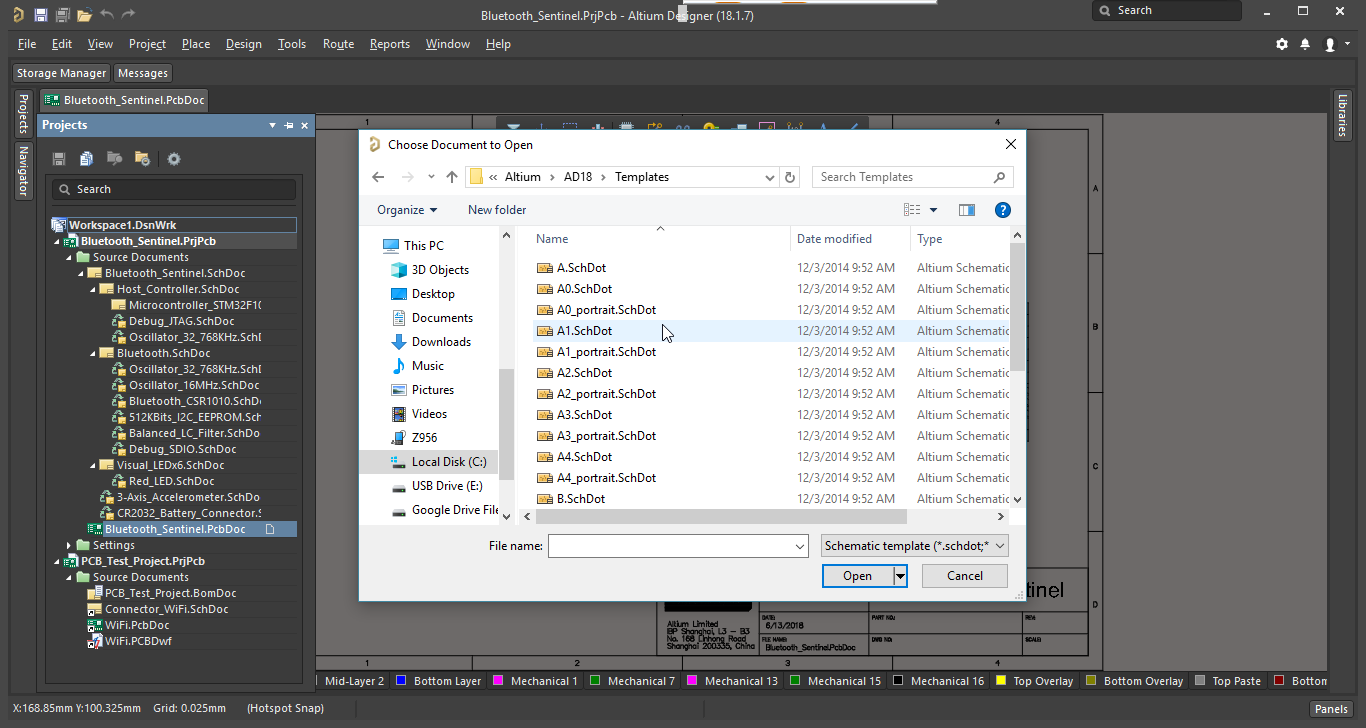Open Projects panel settings gear
Screen dimensions: 1366x728
174,159
